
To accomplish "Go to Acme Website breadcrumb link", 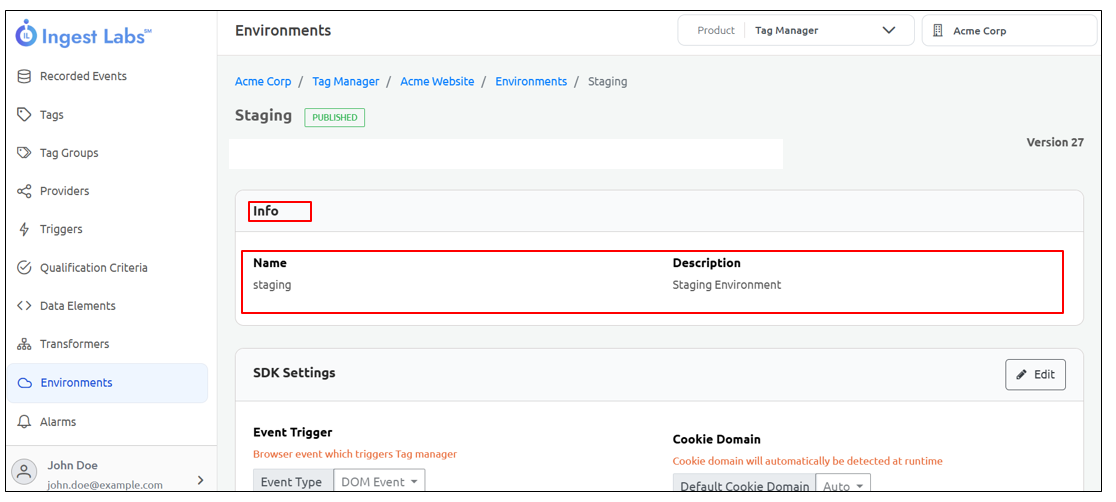I will point(437,82).
